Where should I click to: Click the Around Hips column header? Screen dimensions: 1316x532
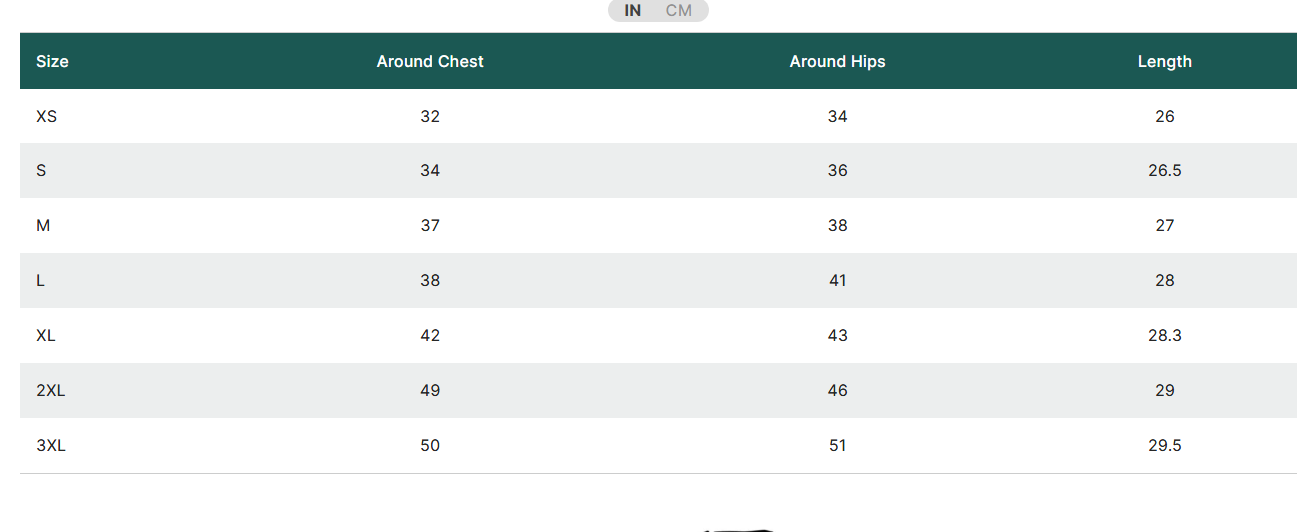click(x=838, y=61)
